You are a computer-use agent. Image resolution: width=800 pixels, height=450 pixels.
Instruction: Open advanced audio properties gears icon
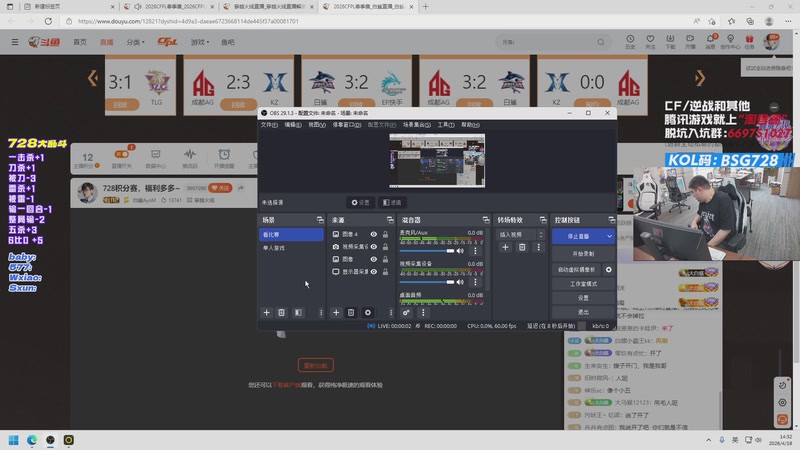click(x=406, y=312)
